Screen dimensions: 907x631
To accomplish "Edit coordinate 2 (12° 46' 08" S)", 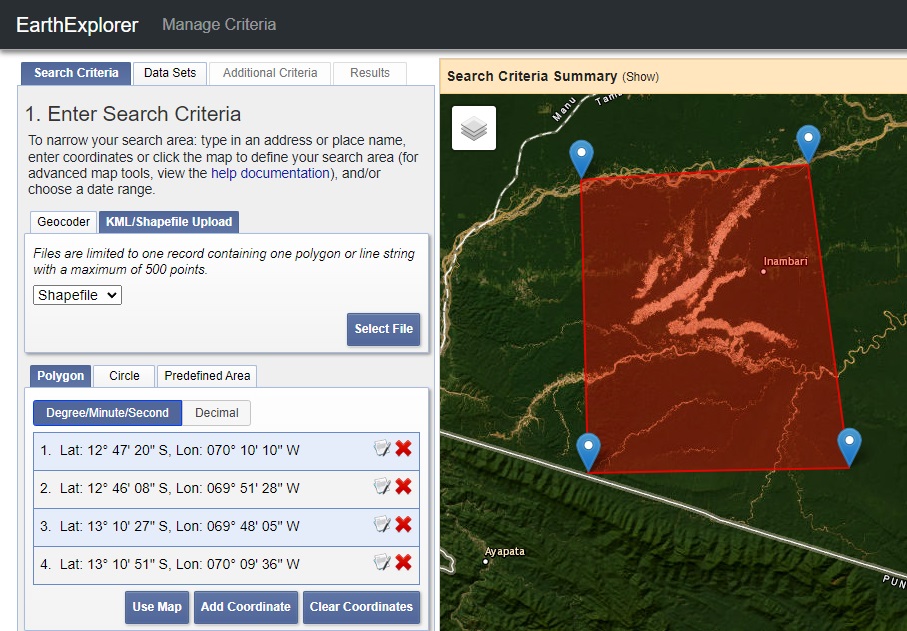I will (x=382, y=486).
